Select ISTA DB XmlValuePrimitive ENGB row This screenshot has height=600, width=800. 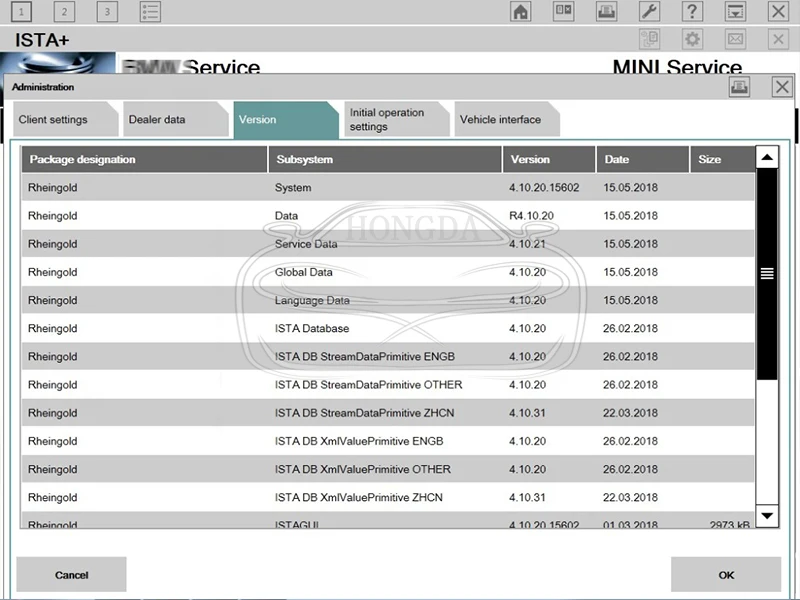pyautogui.click(x=388, y=441)
